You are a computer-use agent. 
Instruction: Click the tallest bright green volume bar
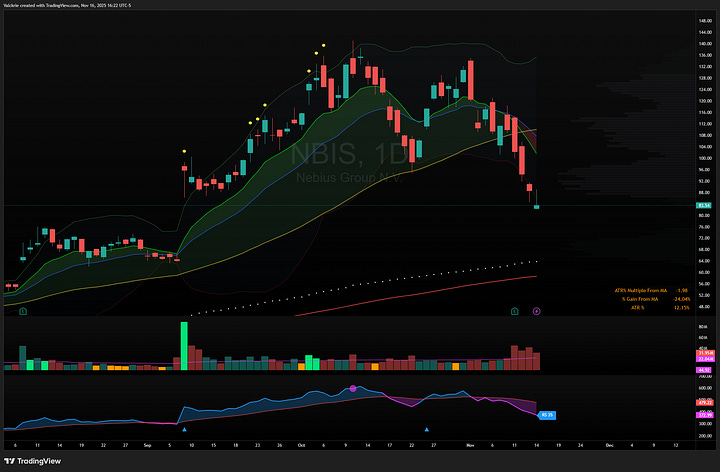[184, 346]
